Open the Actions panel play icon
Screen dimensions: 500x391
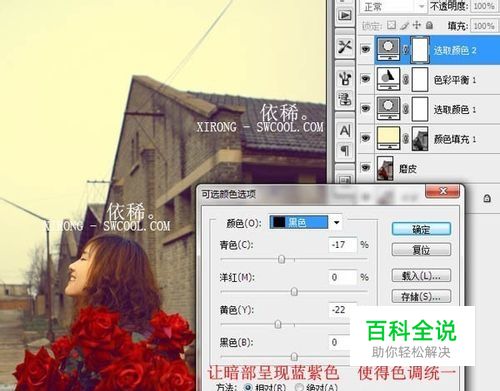pyautogui.click(x=345, y=15)
